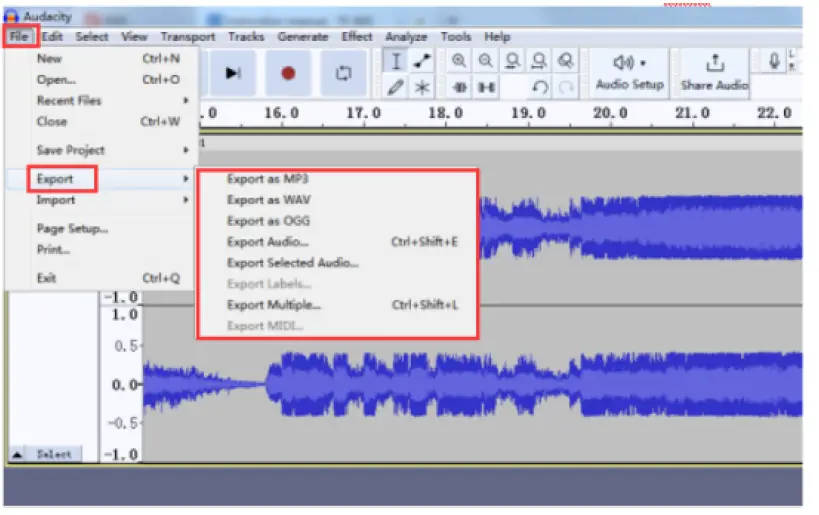Select the Selection (I-beam) tool
Image resolution: width=819 pixels, height=515 pixels.
point(396,61)
